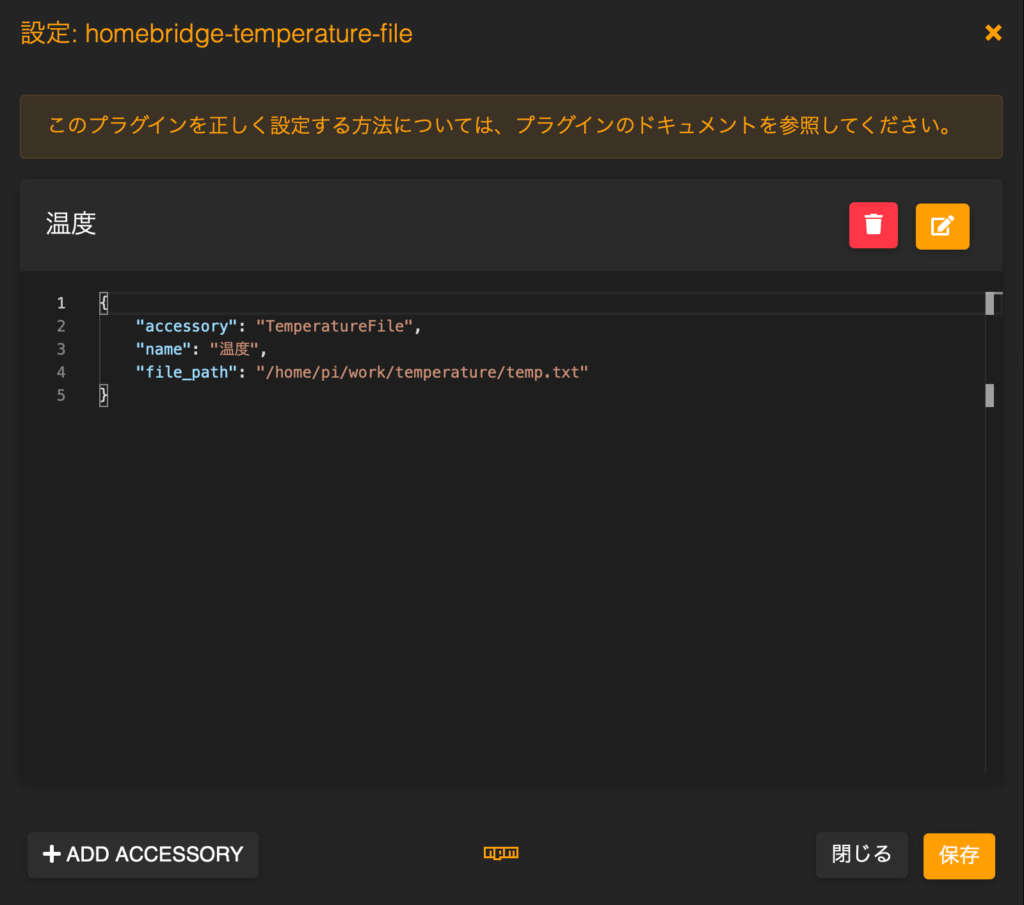Save the config with 保存 button
This screenshot has height=905, width=1024.
tap(959, 855)
